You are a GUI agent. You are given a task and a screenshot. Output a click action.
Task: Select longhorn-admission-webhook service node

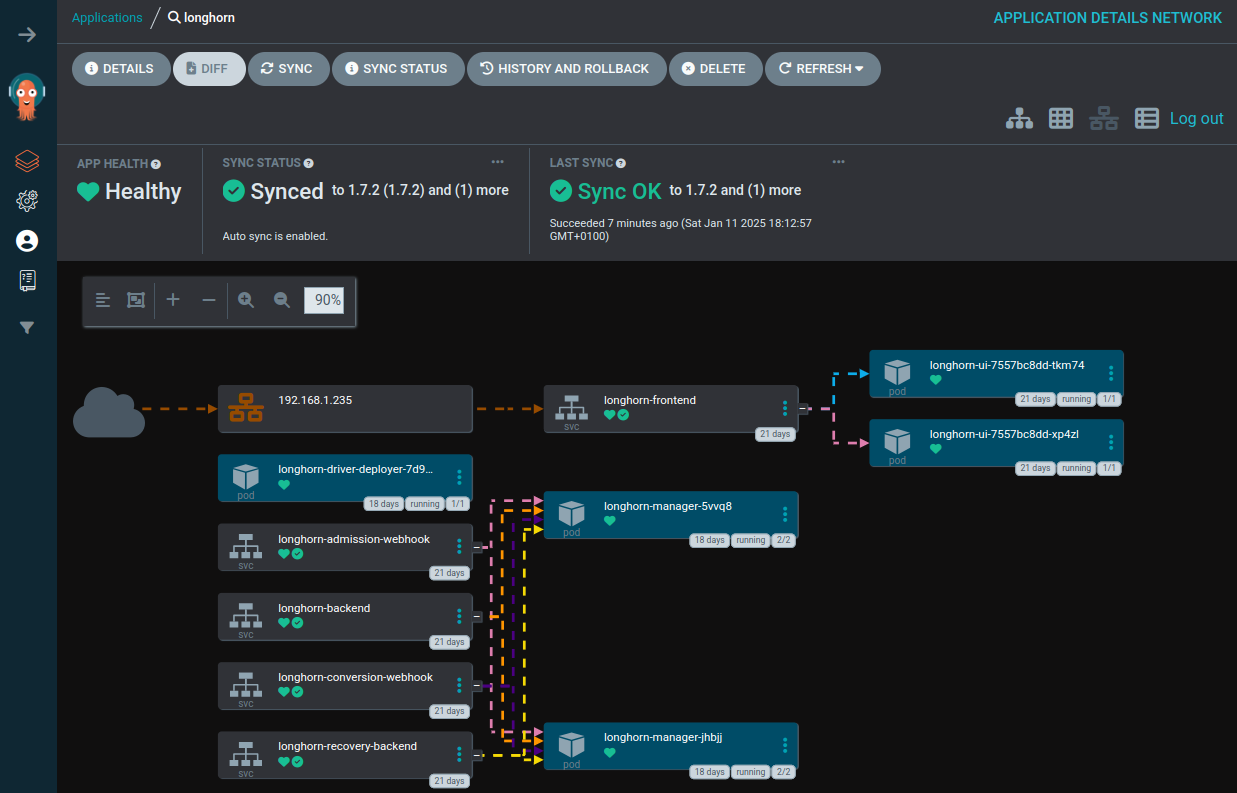(x=345, y=547)
